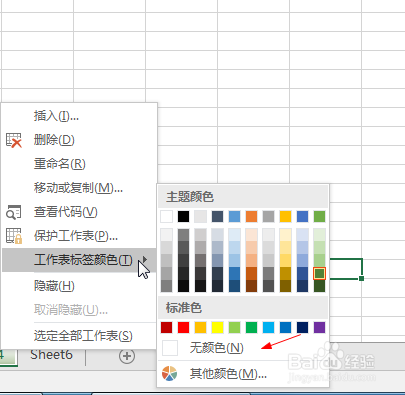Click the View Code icon
This screenshot has height=395, width=405.
coord(14,212)
